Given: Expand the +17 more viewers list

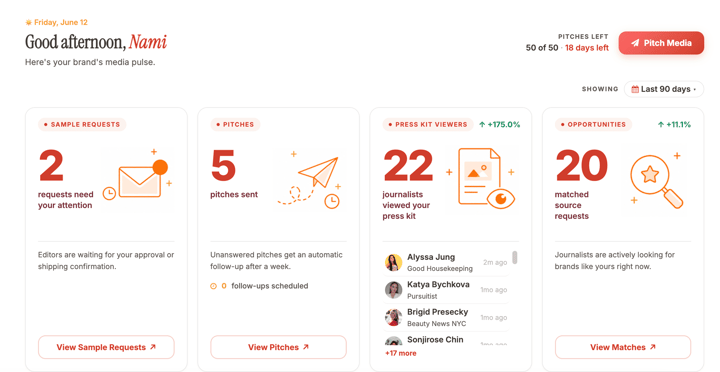Looking at the screenshot, I should pyautogui.click(x=400, y=353).
